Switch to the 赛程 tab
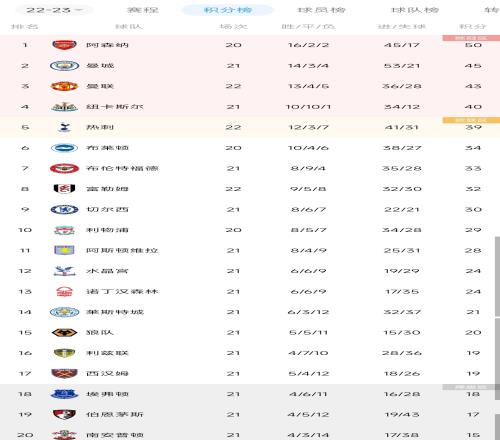Viewport: 500px width, 440px height. tap(143, 10)
